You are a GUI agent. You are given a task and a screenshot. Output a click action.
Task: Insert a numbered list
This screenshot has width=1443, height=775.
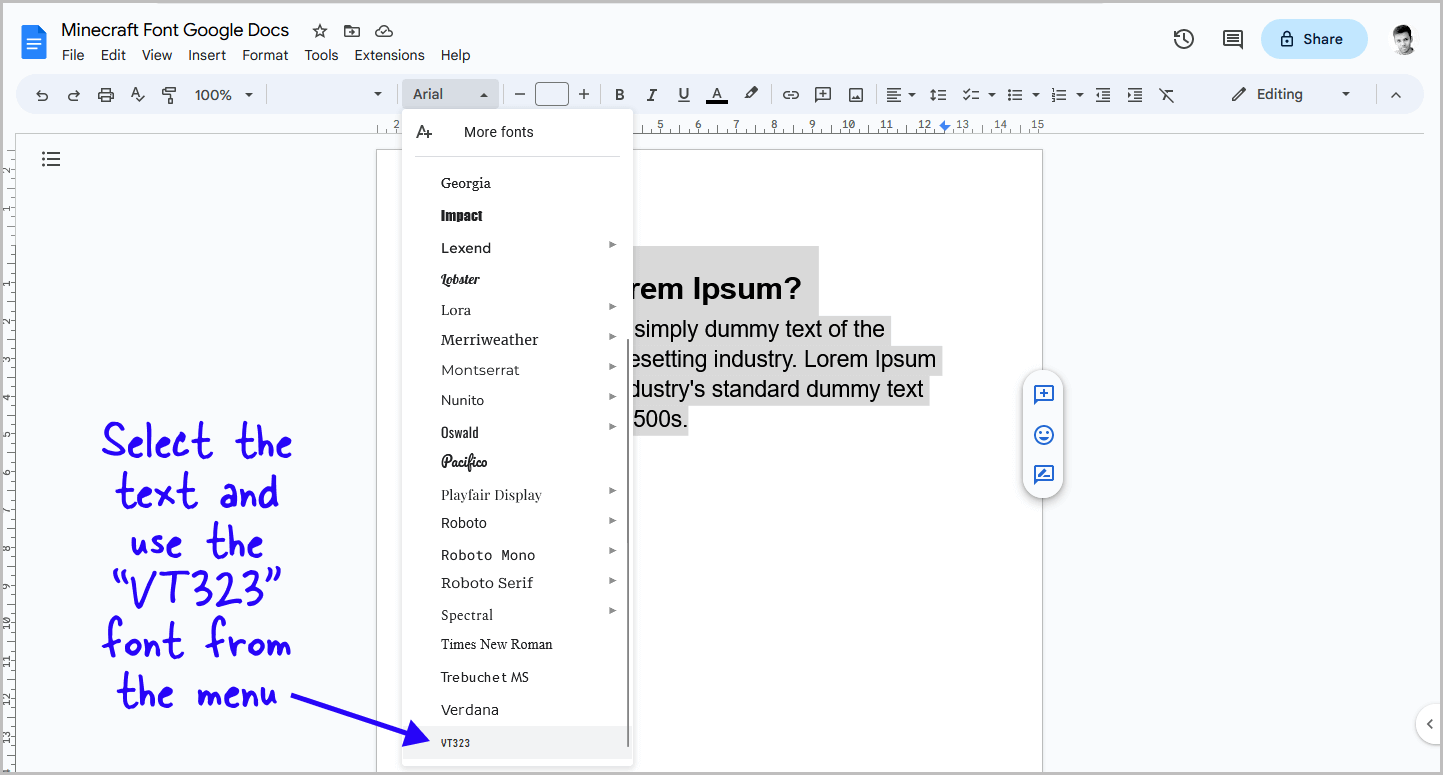tap(1060, 95)
